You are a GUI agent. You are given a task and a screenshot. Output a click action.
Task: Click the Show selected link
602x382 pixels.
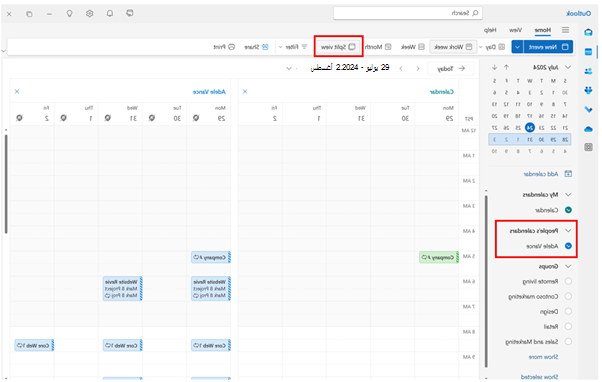click(x=539, y=377)
